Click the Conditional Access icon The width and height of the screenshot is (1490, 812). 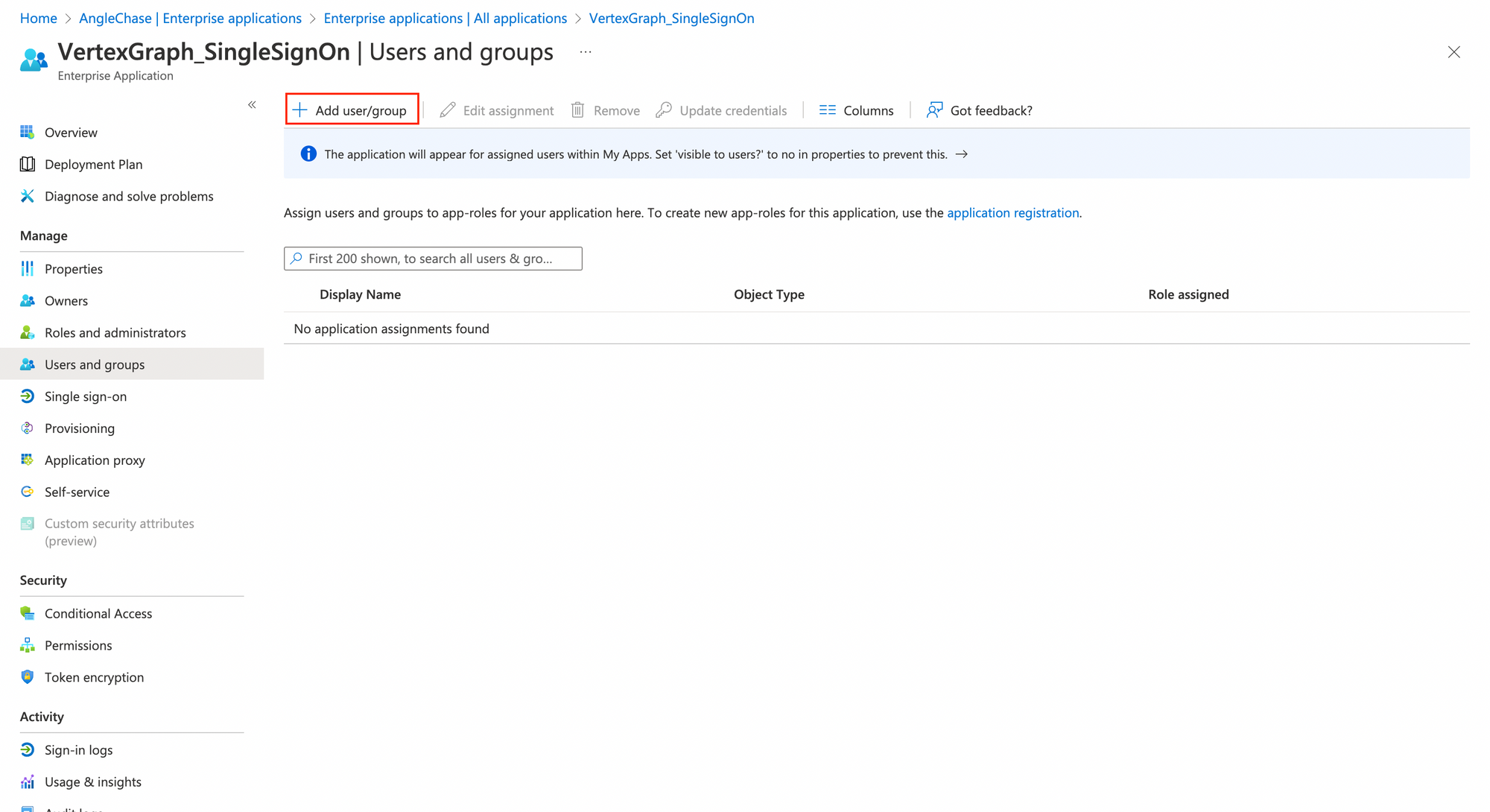[28, 613]
